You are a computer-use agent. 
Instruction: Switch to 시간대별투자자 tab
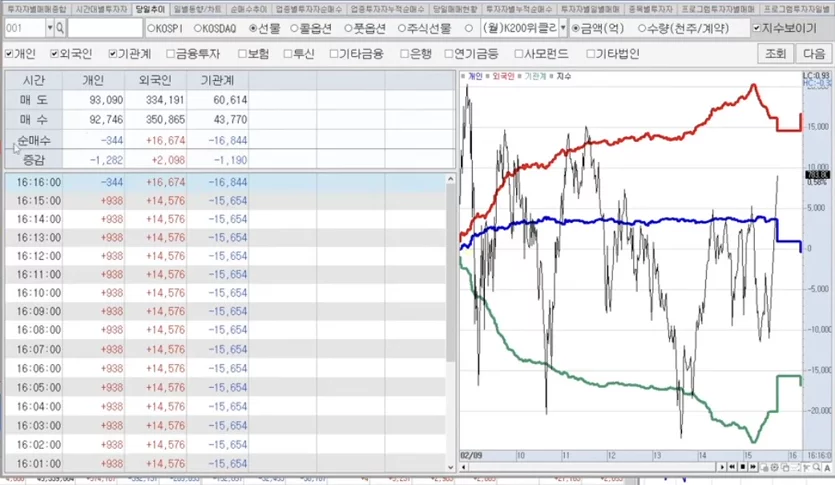(101, 9)
